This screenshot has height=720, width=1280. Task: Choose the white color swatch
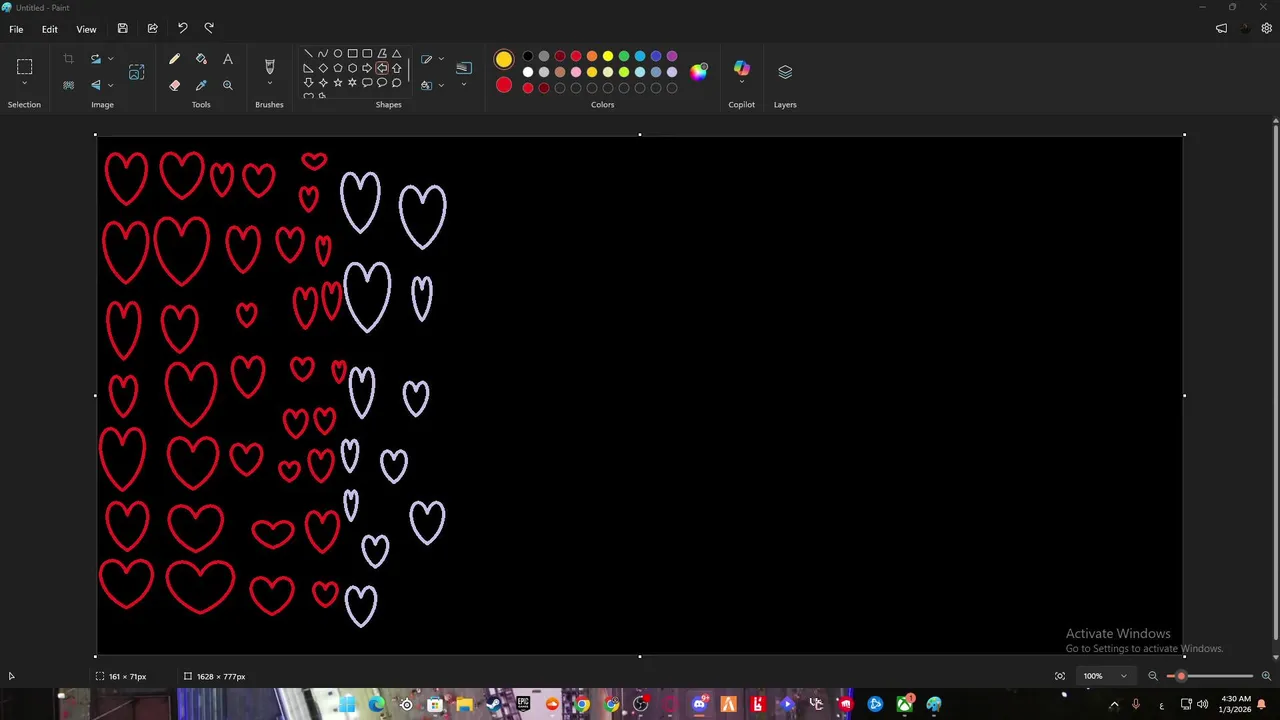[528, 72]
